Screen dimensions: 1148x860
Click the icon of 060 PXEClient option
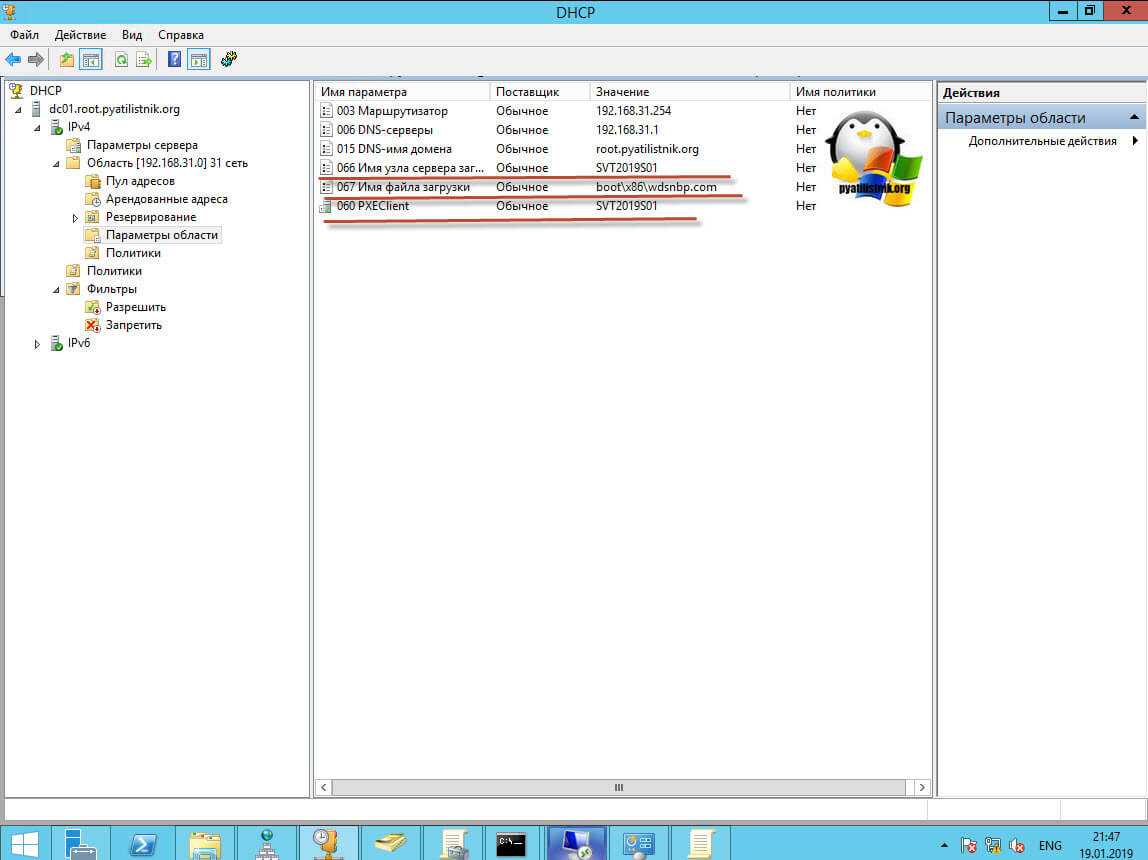tap(327, 206)
